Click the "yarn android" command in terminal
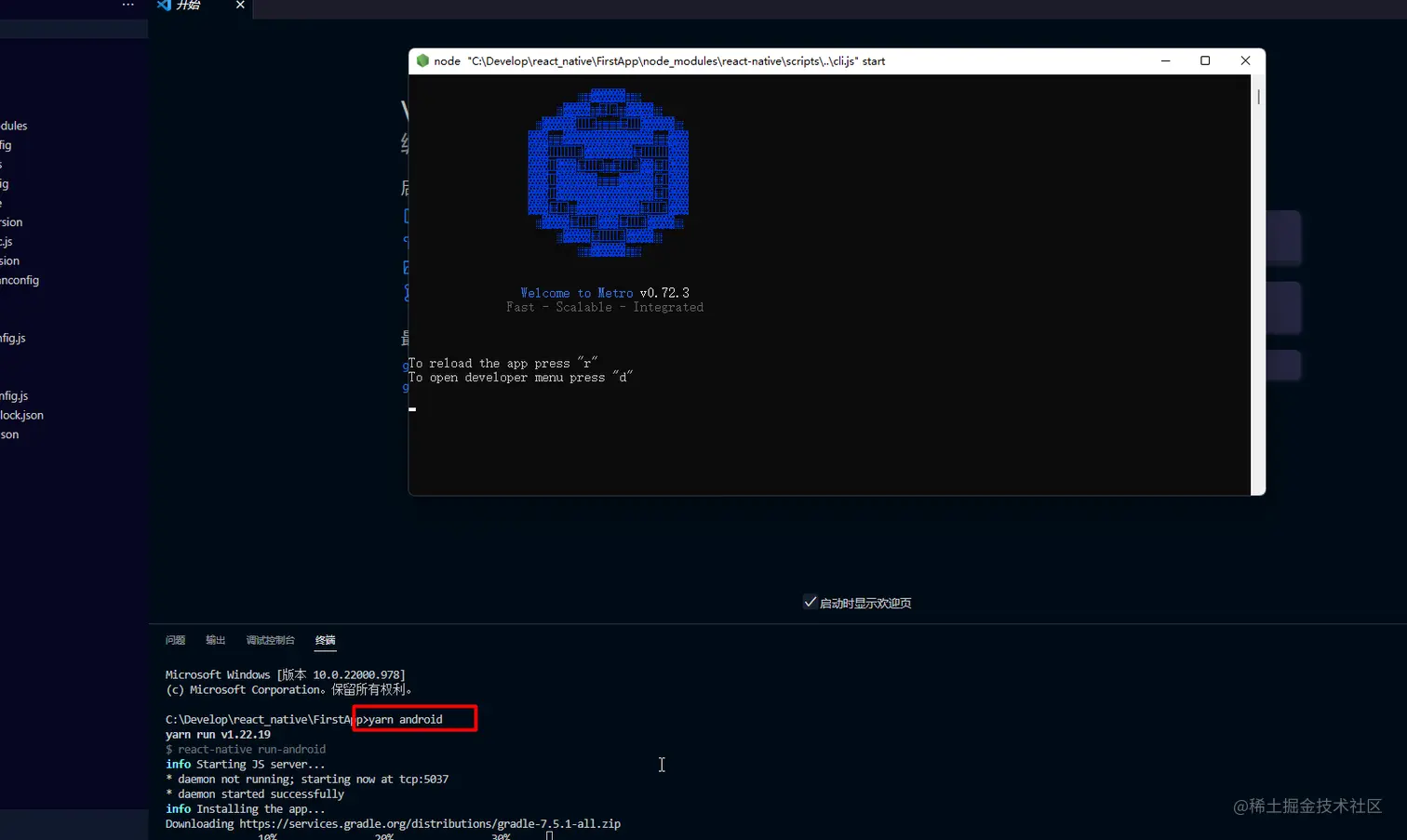Viewport: 1407px width, 840px height. tap(407, 719)
